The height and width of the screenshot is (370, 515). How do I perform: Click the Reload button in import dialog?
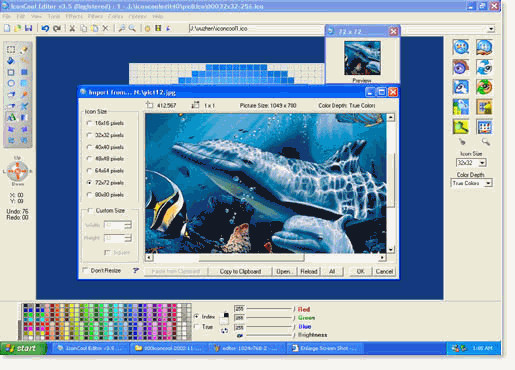(x=309, y=271)
